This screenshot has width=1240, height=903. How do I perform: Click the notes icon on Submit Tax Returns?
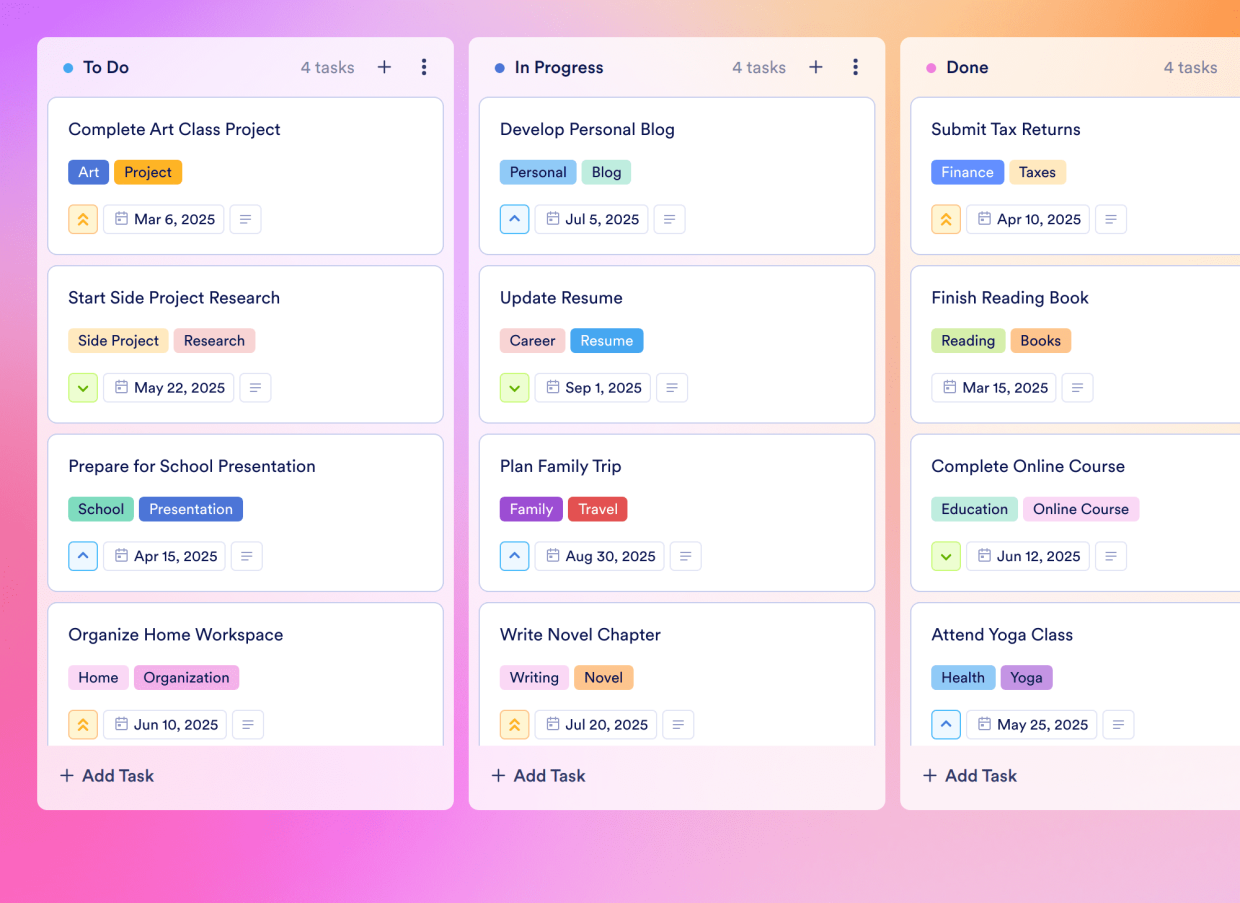coord(1110,219)
